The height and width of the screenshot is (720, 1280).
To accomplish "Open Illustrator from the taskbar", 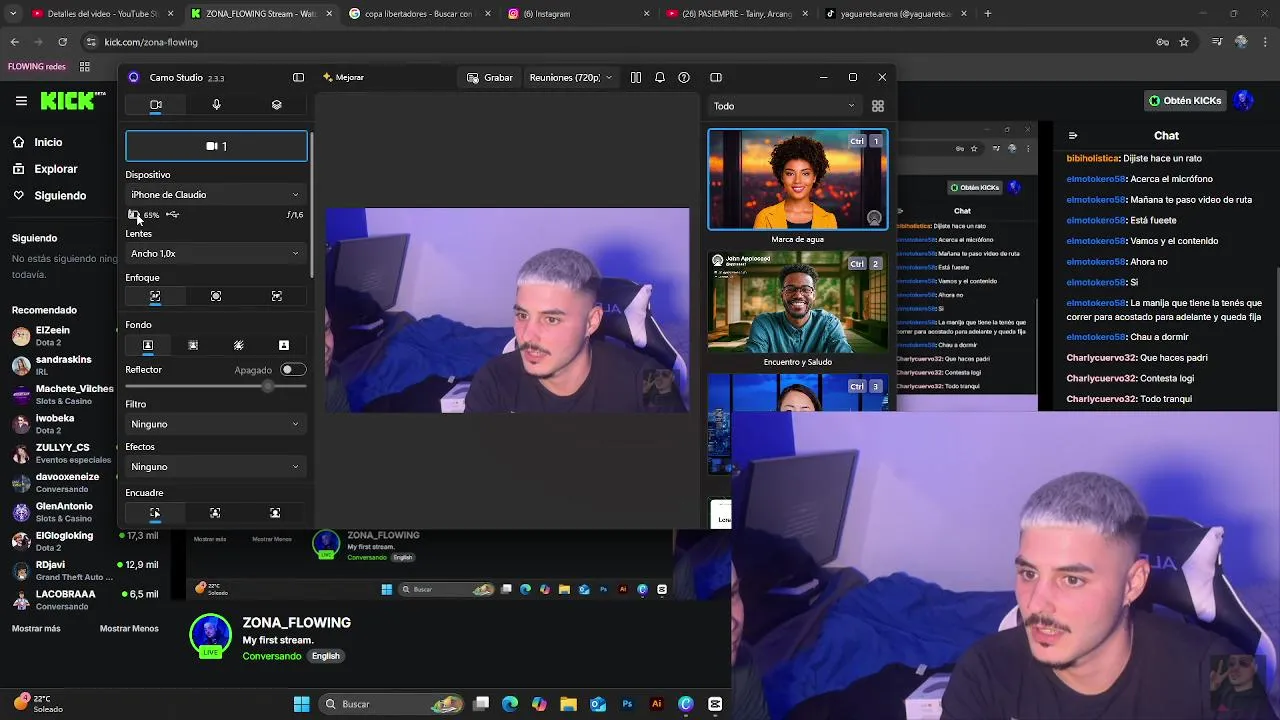I will coord(656,704).
